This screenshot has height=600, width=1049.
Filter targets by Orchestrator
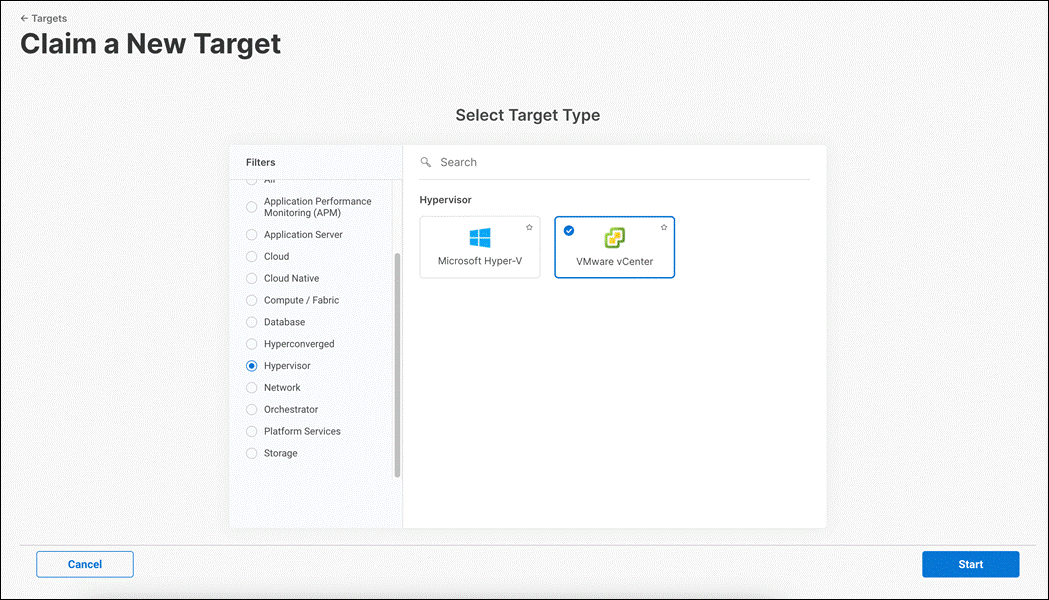click(251, 409)
